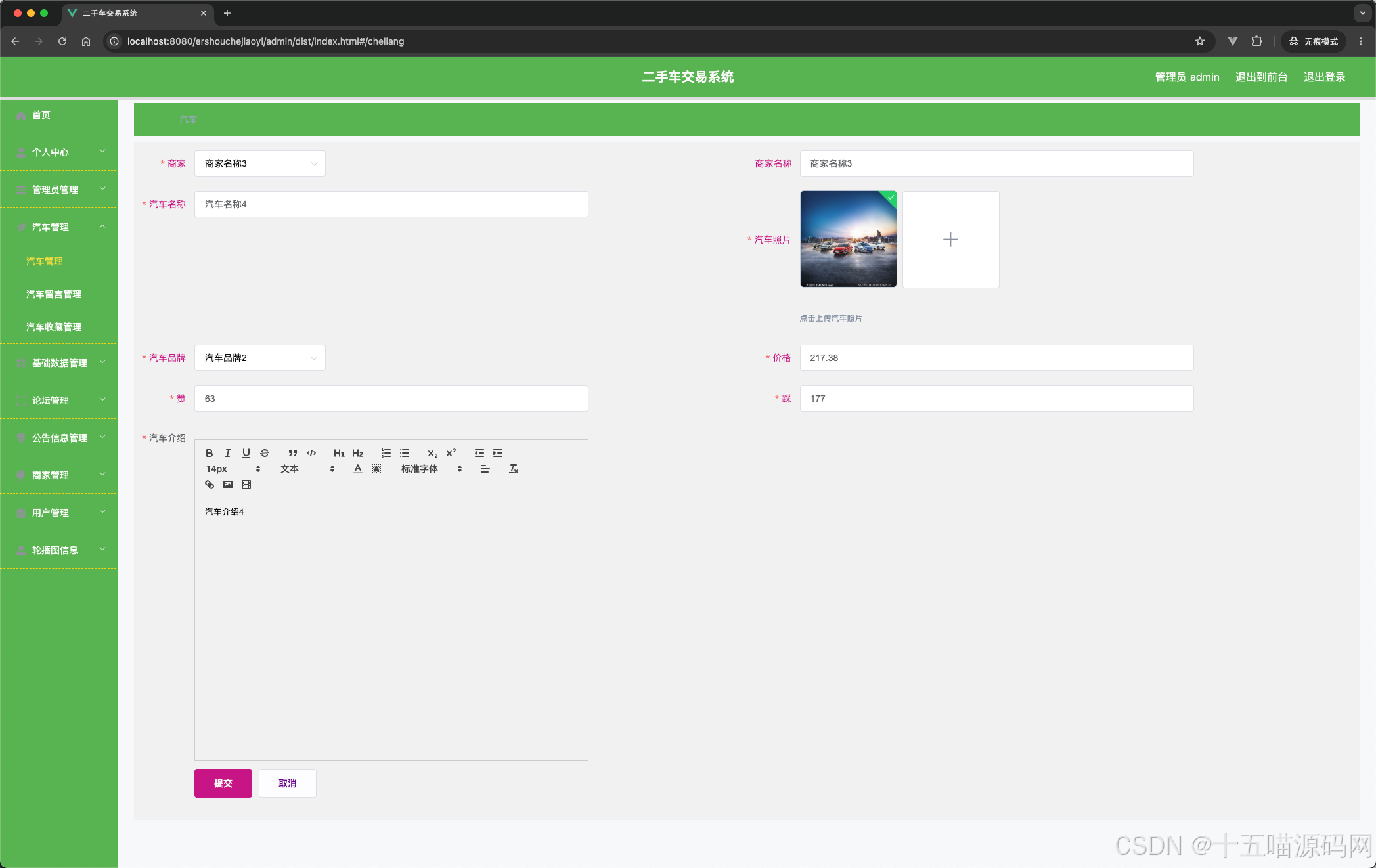The width and height of the screenshot is (1376, 868).
Task: Expand 轮播图信息 sidebar menu
Action: click(59, 550)
